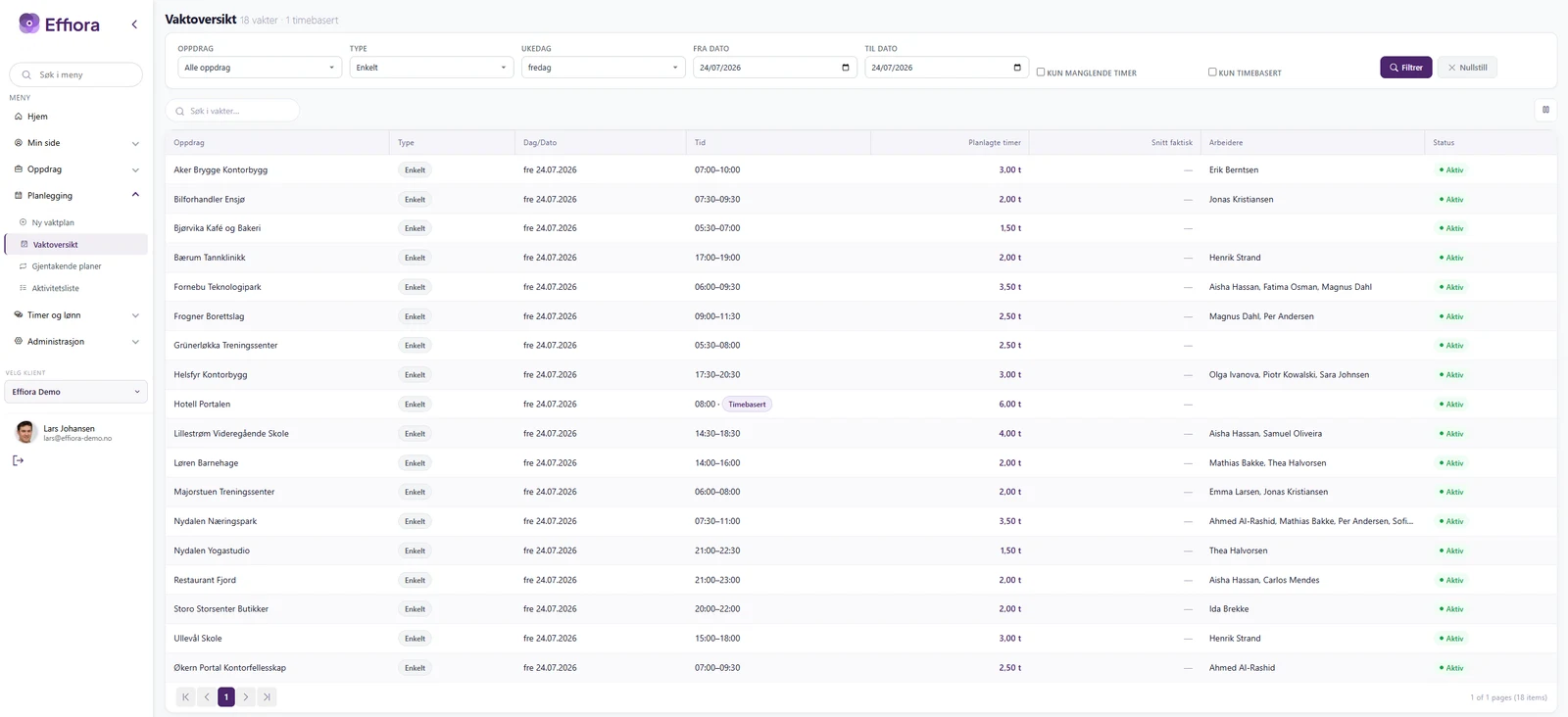Viewport: 1568px width, 717px height.
Task: Expand the Min side menu chevron
Action: 135,144
